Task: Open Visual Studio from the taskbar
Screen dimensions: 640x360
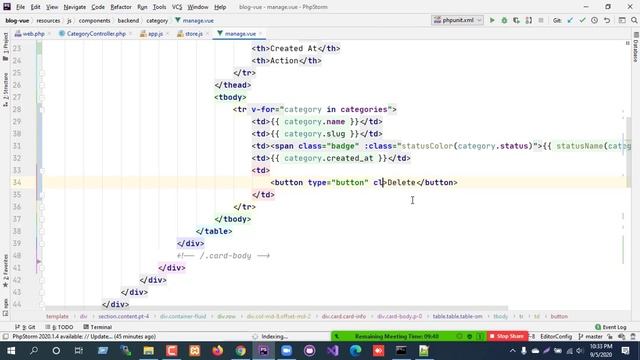Action: click(333, 351)
